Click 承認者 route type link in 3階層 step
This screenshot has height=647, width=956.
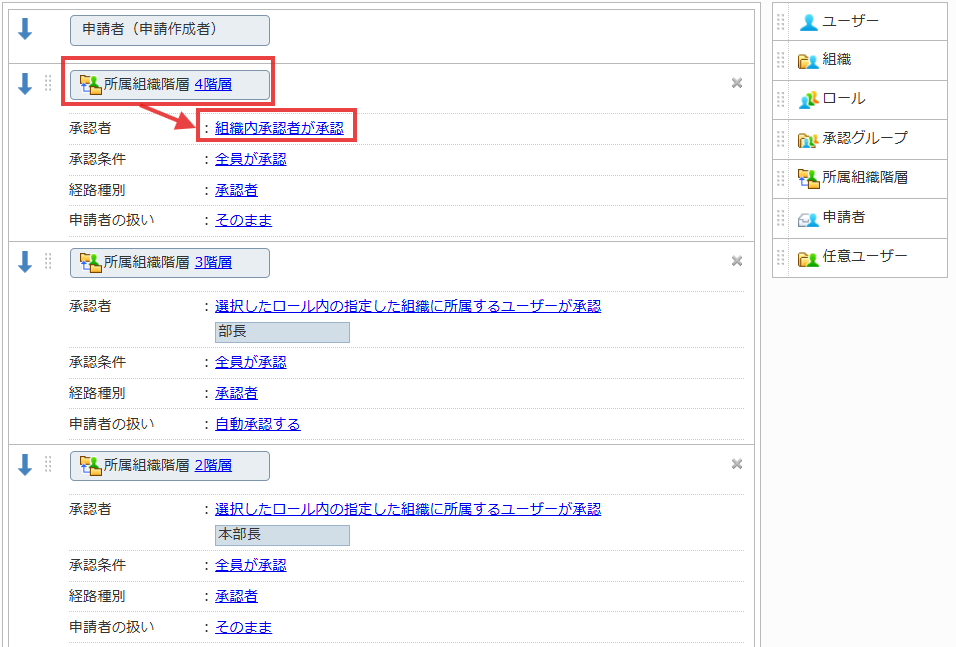click(x=236, y=393)
